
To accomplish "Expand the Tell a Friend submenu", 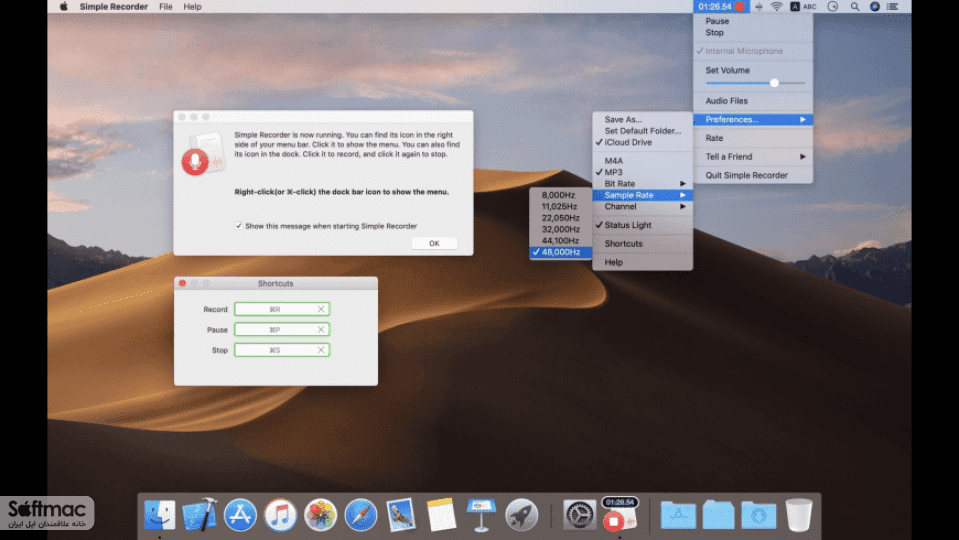I will coord(753,157).
